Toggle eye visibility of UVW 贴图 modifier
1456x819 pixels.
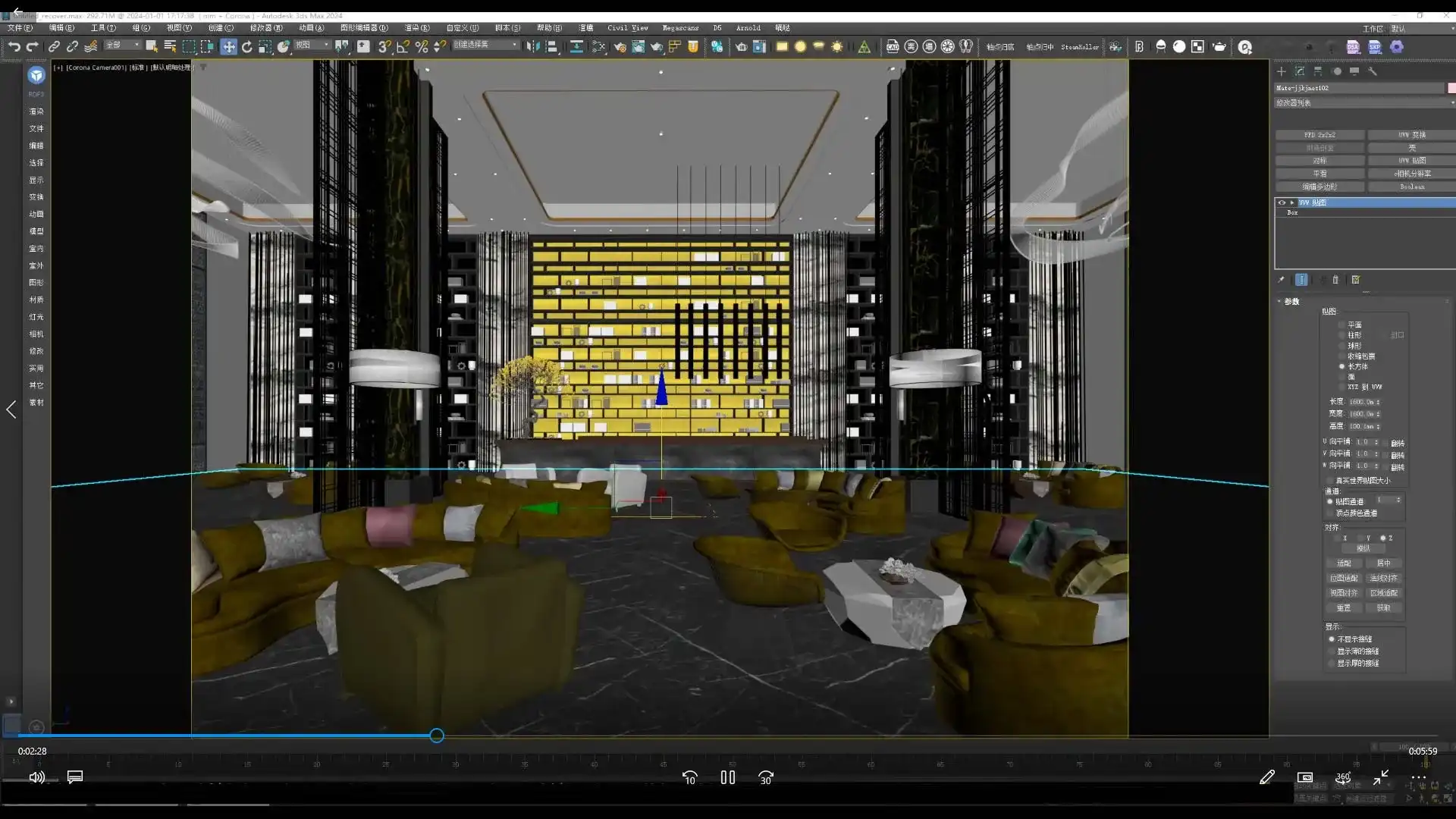[x=1282, y=202]
